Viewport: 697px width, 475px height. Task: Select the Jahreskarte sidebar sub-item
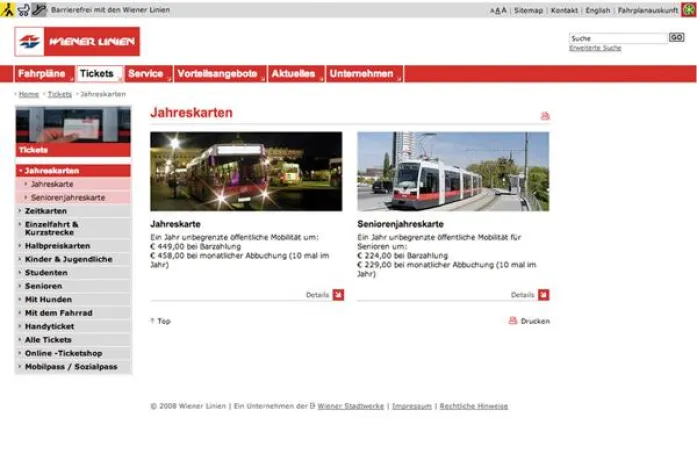73,184
